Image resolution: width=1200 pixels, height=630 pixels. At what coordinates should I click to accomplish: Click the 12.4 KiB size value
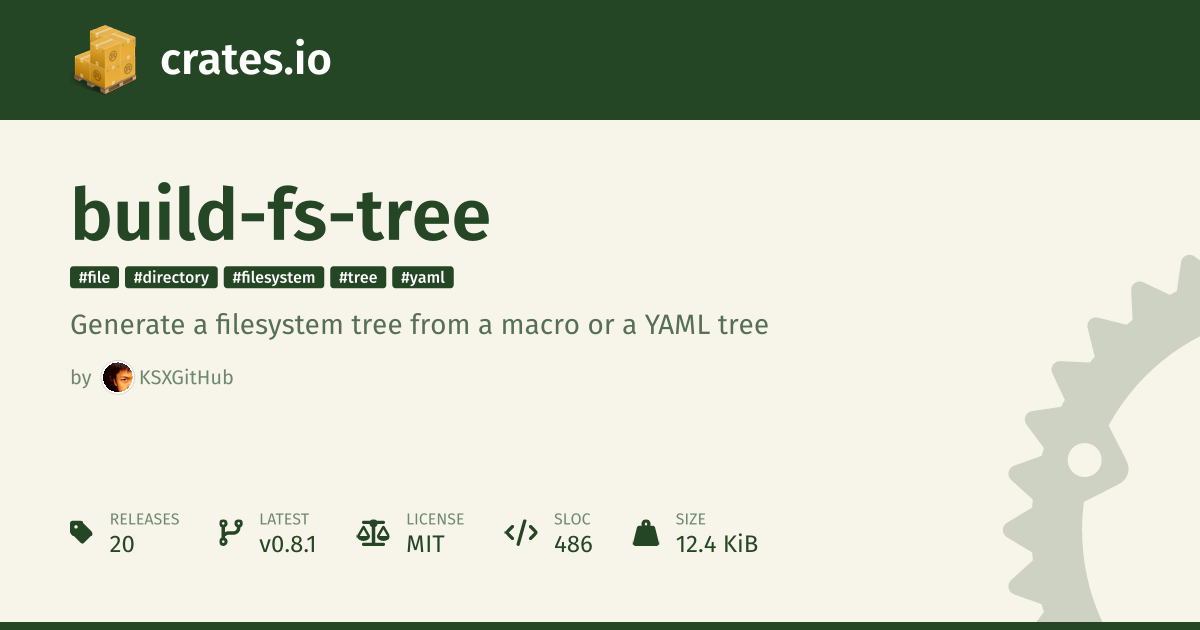(x=716, y=544)
